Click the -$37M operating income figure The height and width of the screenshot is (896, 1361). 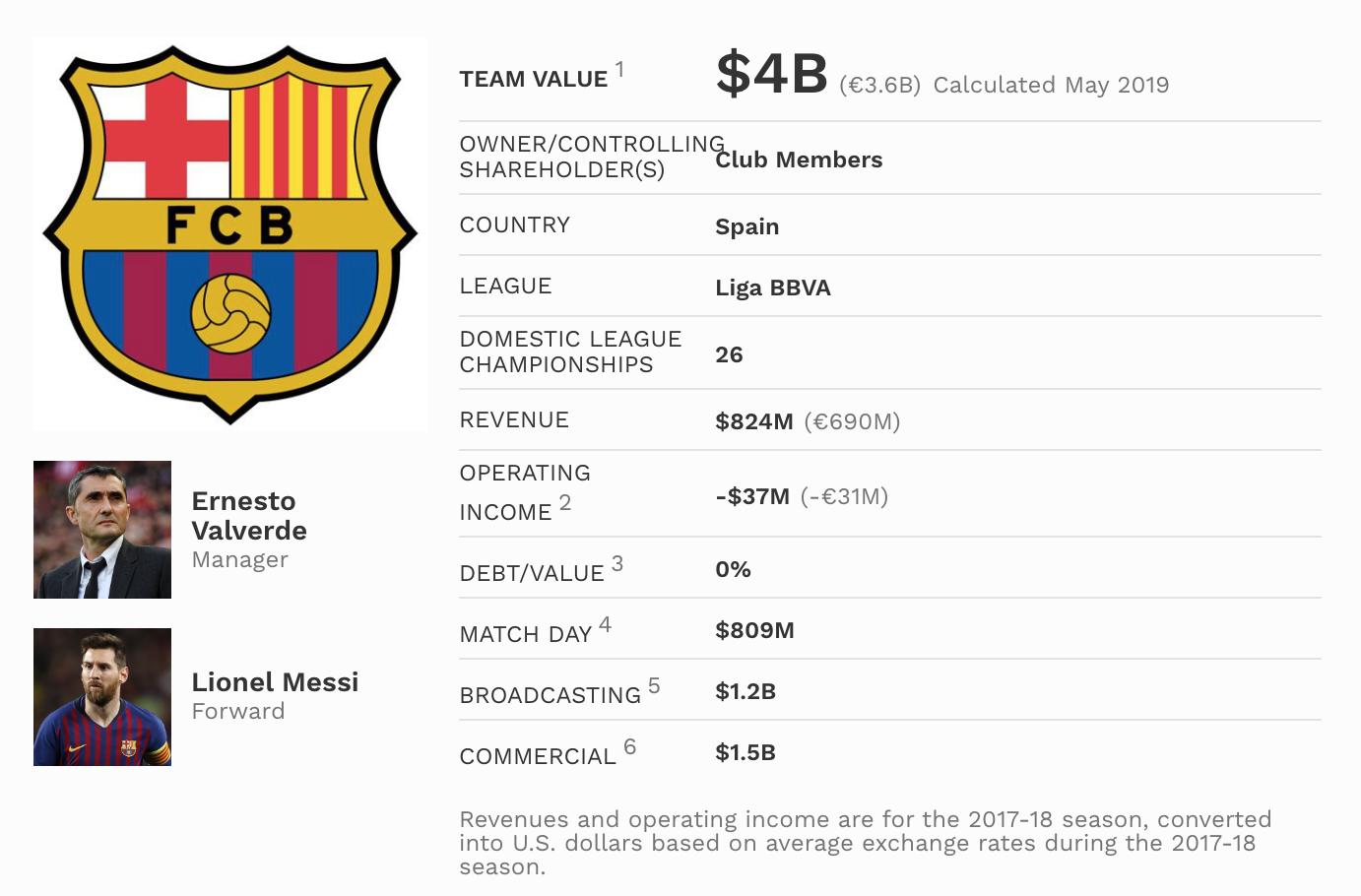[752, 496]
